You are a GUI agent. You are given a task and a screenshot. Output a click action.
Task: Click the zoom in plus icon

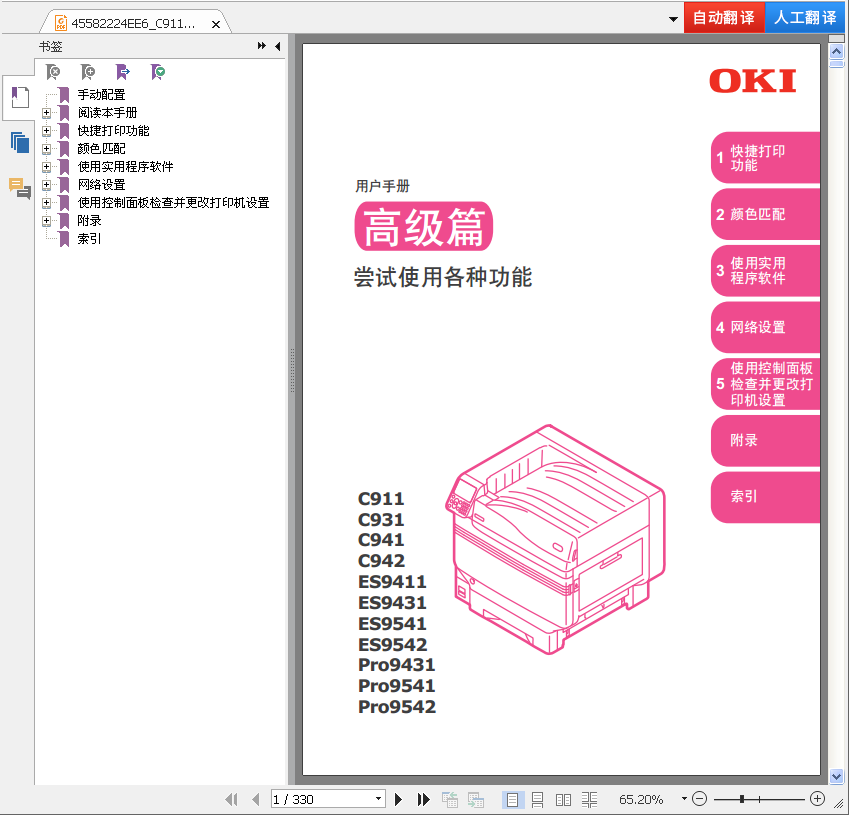[818, 799]
